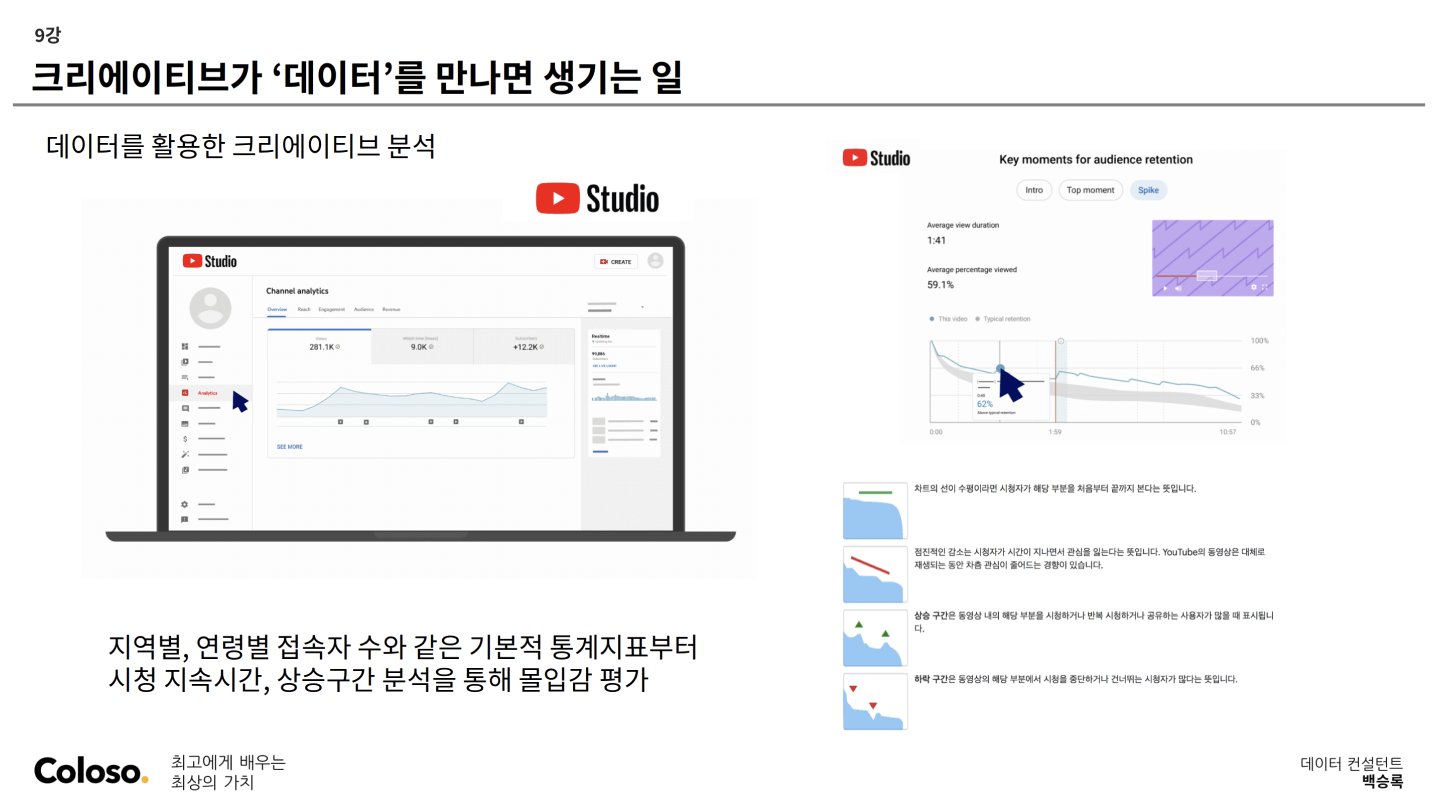The image size is (1440, 810).
Task: Click the green triangles spike chart thumbnail
Action: click(x=875, y=638)
